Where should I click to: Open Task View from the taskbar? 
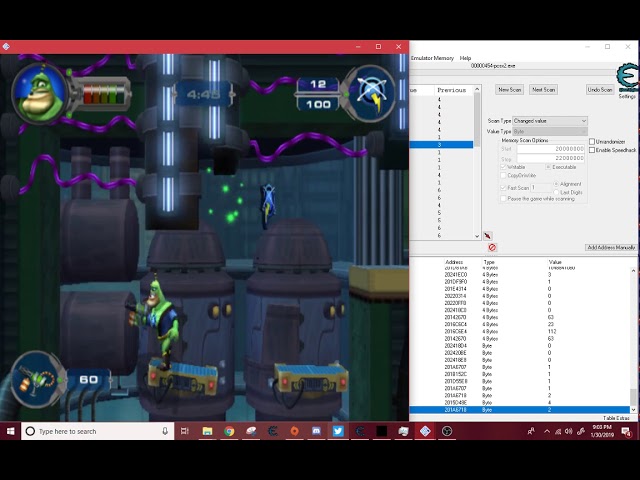pos(185,431)
